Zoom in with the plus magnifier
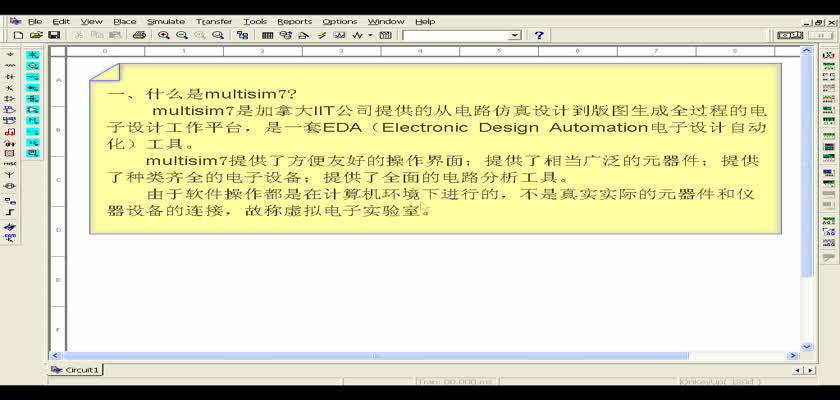 (x=164, y=35)
